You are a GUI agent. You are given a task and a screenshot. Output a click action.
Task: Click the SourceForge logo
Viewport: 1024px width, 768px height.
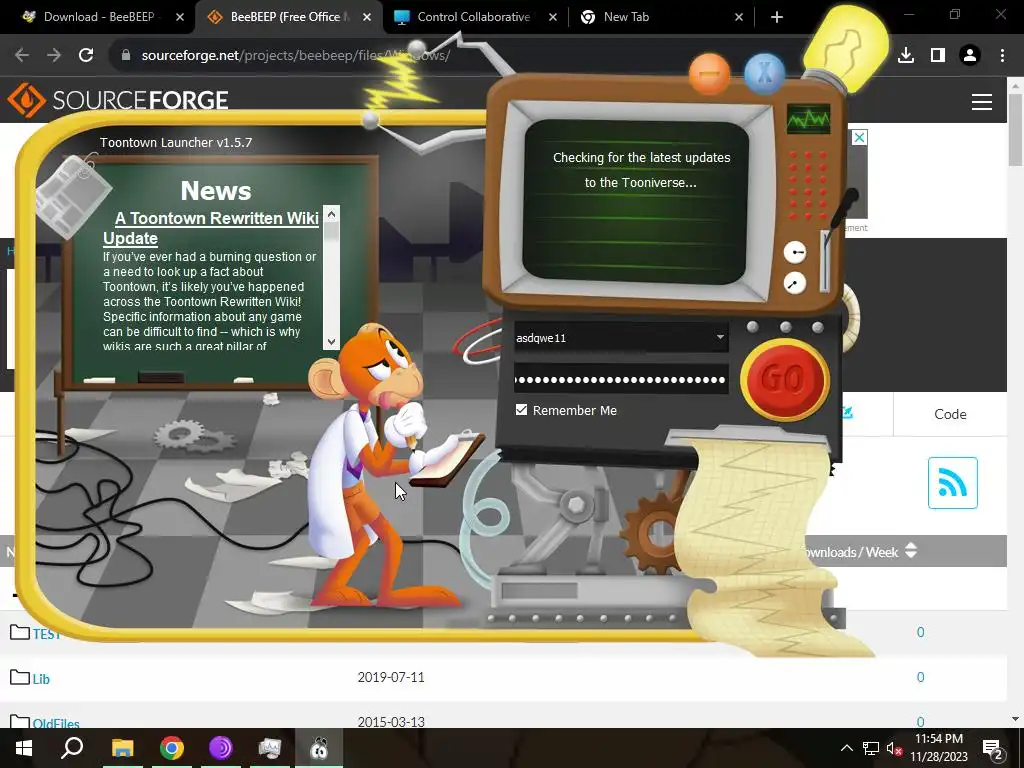click(x=118, y=100)
